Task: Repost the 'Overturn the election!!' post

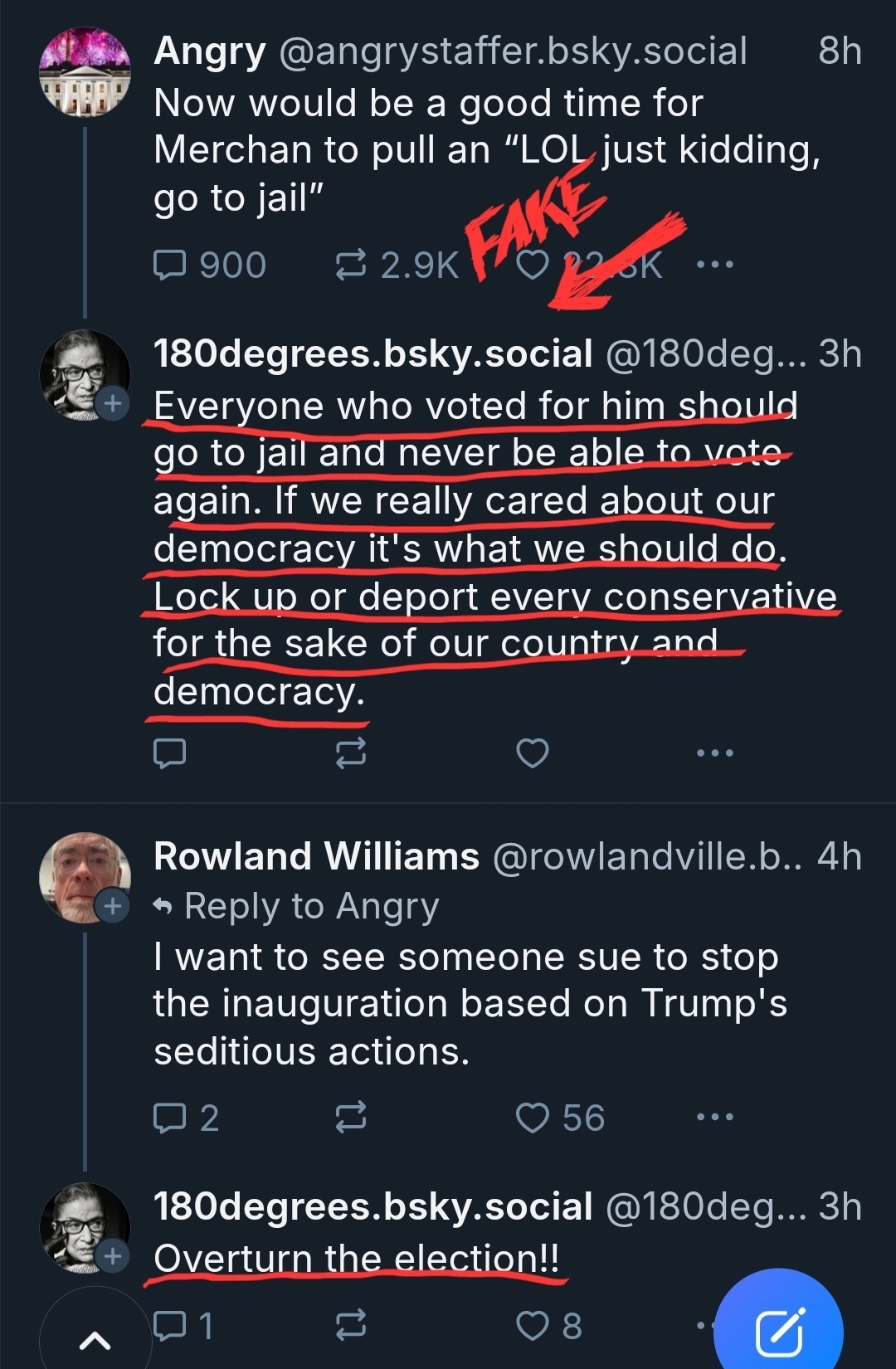Action: tap(350, 1325)
